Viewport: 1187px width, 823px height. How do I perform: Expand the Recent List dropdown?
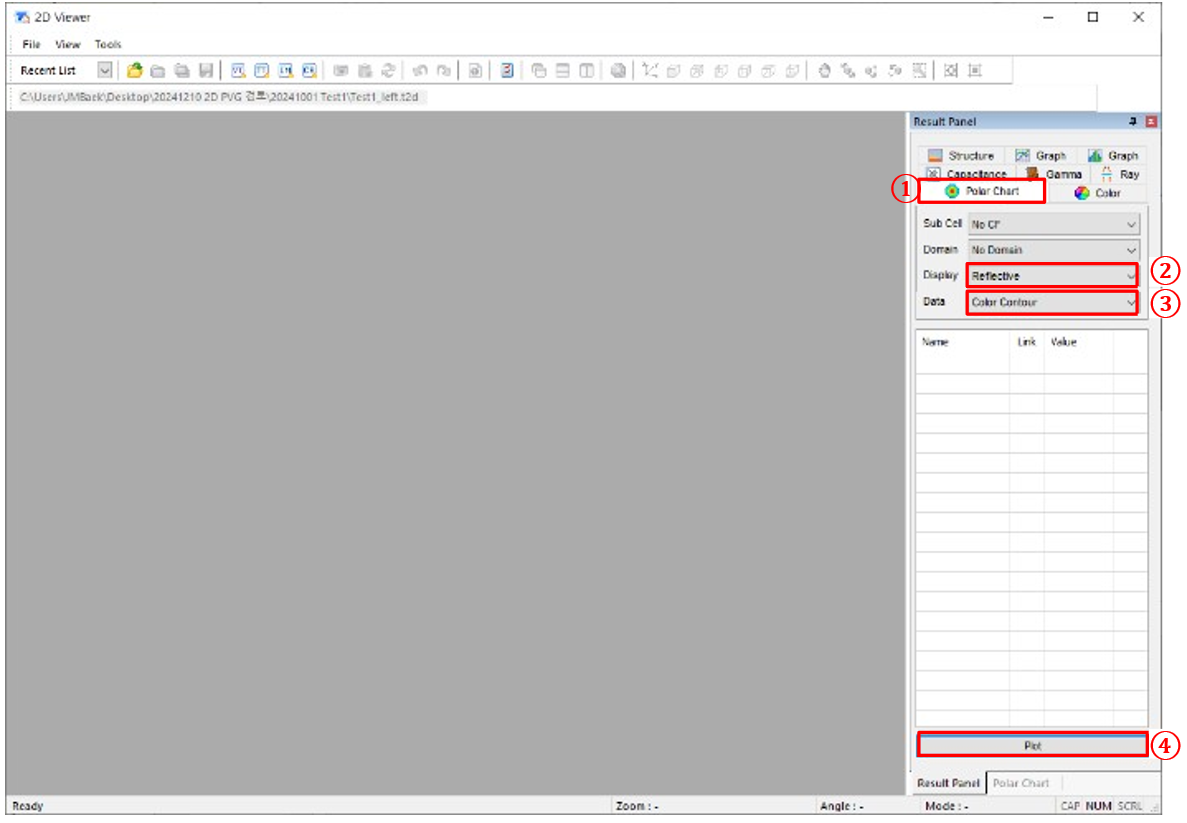click(x=105, y=71)
